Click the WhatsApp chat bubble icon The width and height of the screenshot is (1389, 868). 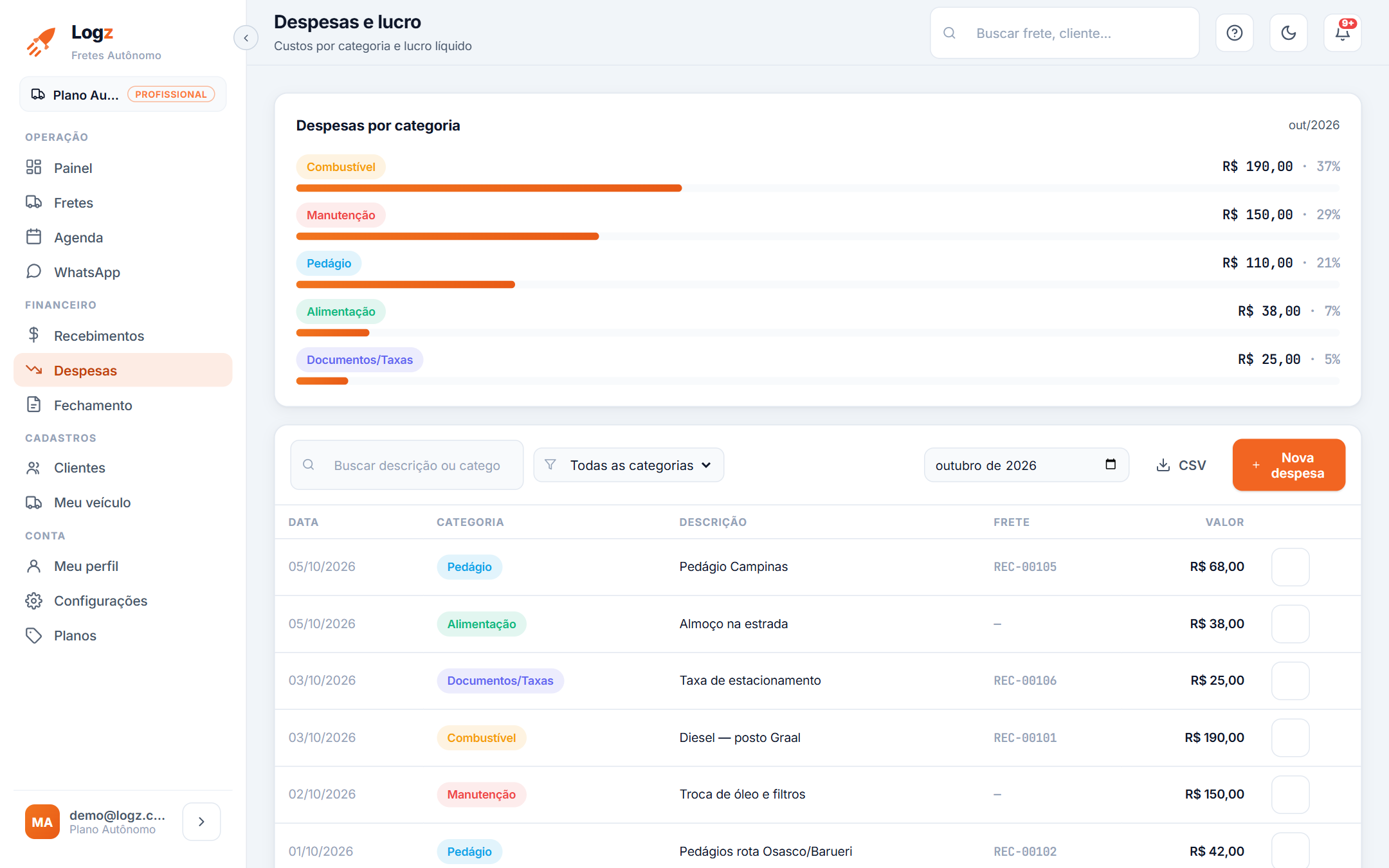[33, 271]
